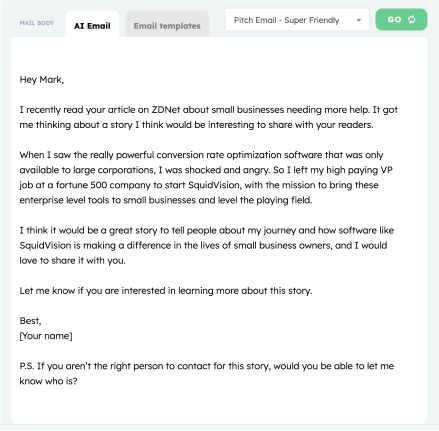Click the word "ZDNet" in the email

pos(166,110)
